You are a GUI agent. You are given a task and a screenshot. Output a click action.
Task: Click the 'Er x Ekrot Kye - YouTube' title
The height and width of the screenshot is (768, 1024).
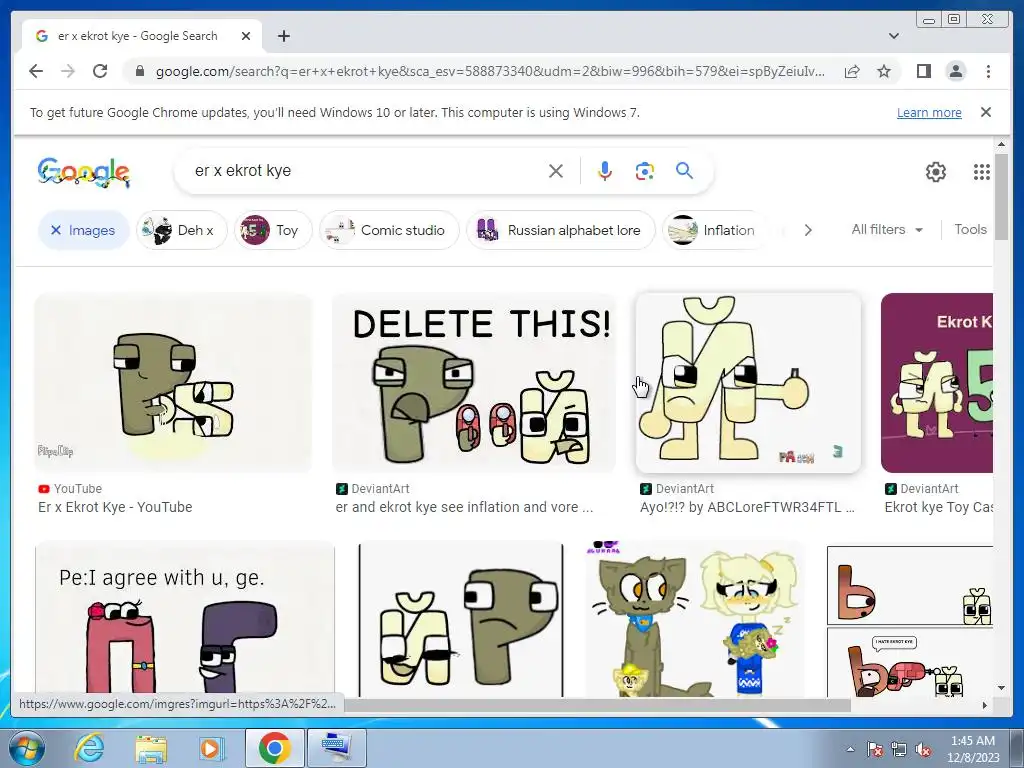[x=115, y=507]
